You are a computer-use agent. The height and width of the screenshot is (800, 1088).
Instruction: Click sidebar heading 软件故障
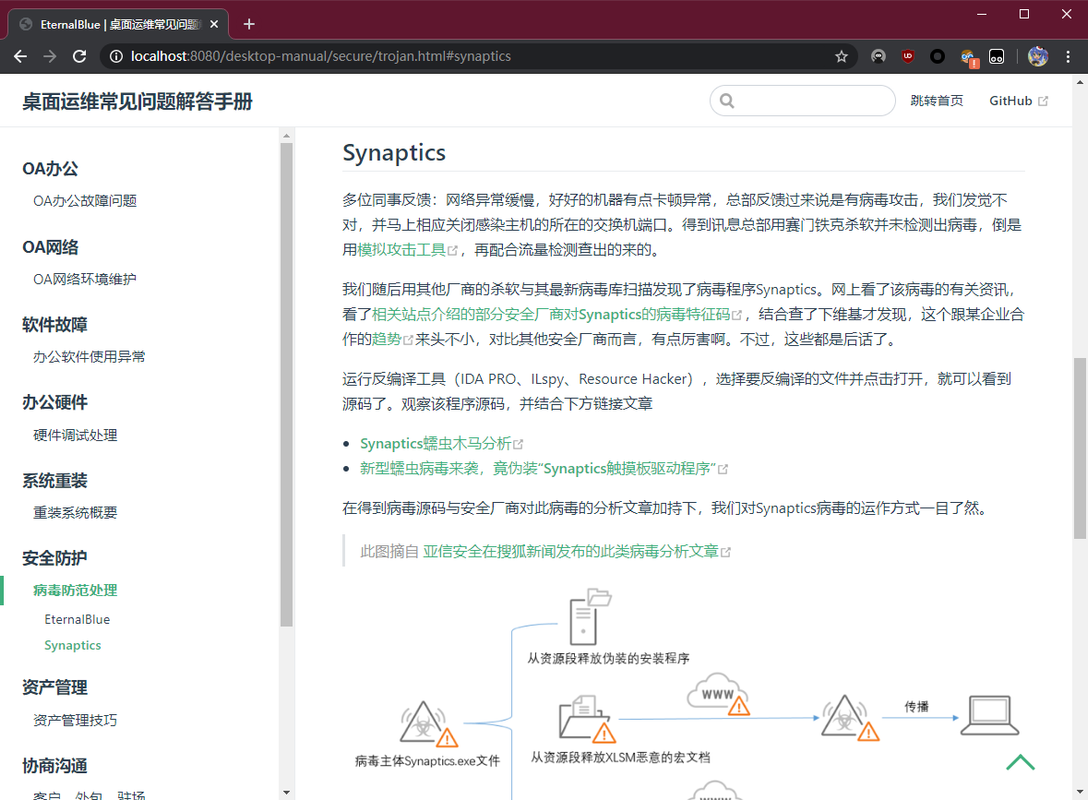(55, 325)
